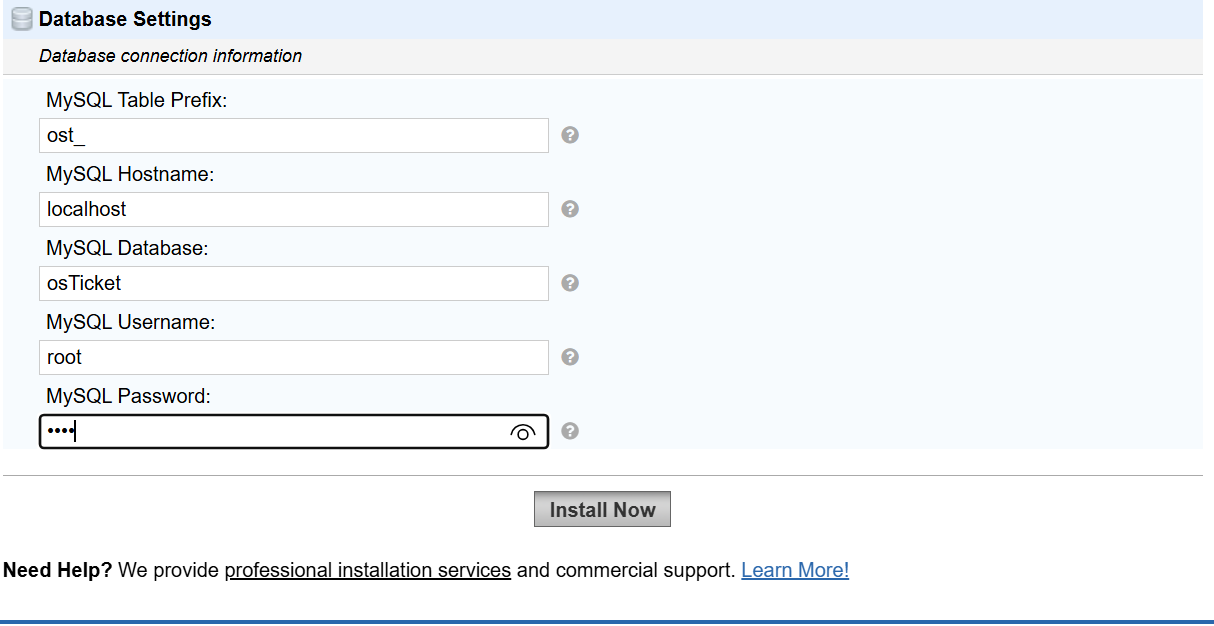Select the MySQL Database input box
Viewport: 1214px width, 626px height.
pos(293,284)
